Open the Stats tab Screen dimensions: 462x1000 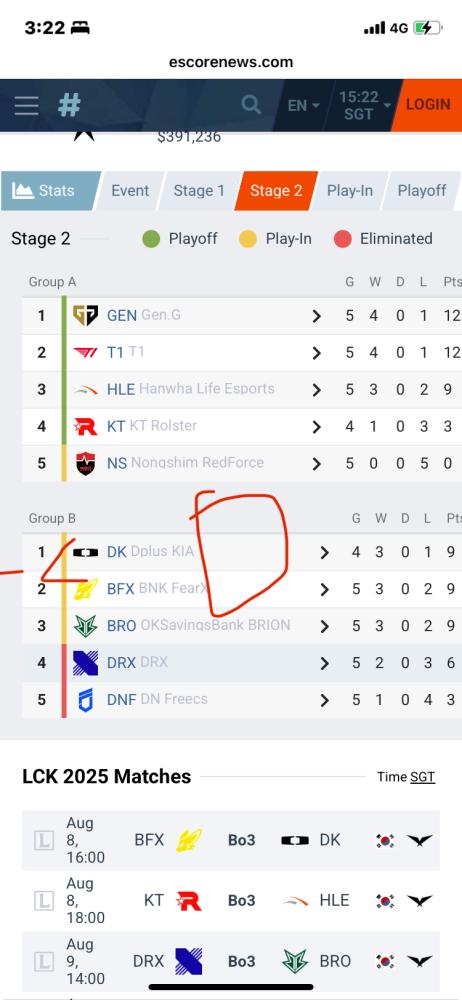point(49,191)
